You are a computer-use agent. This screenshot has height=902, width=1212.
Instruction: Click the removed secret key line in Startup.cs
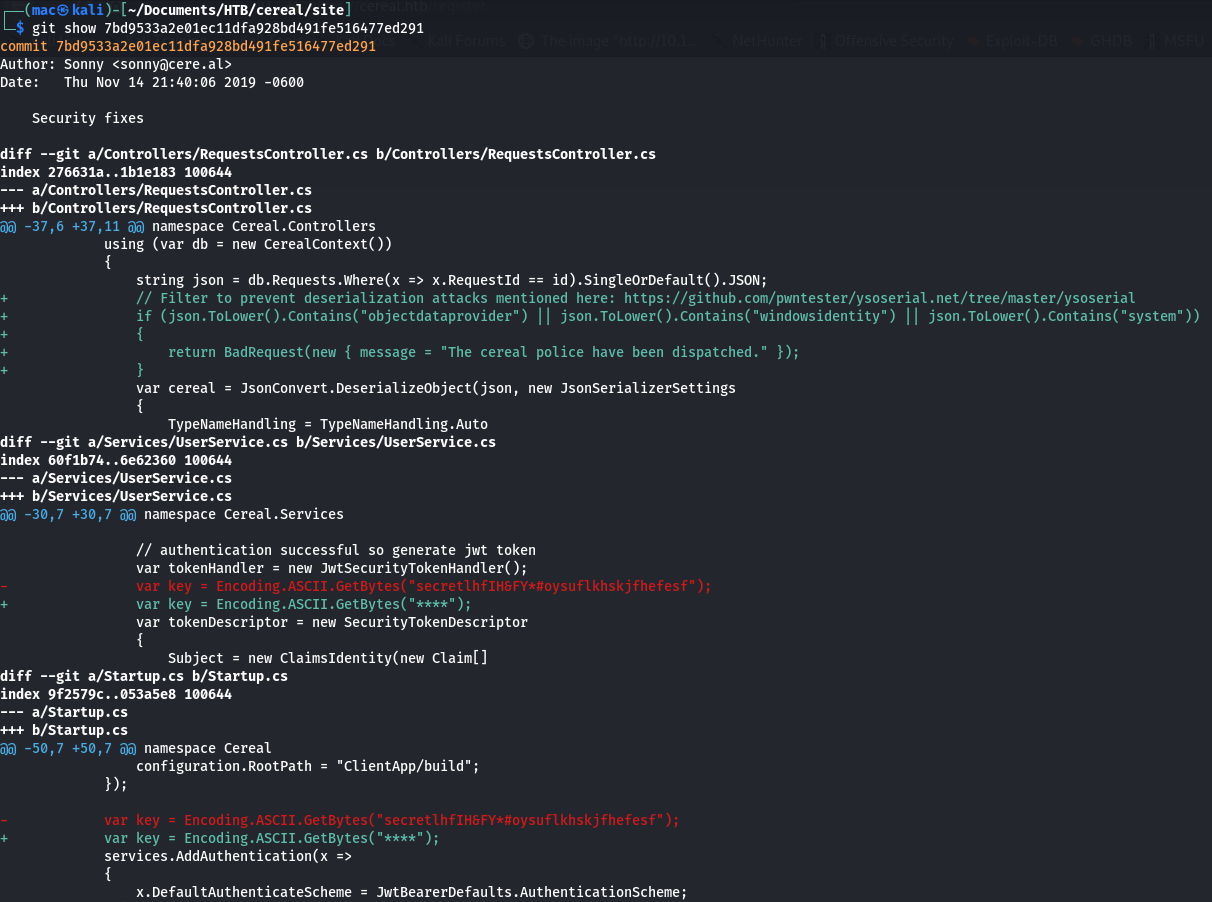[x=392, y=820]
